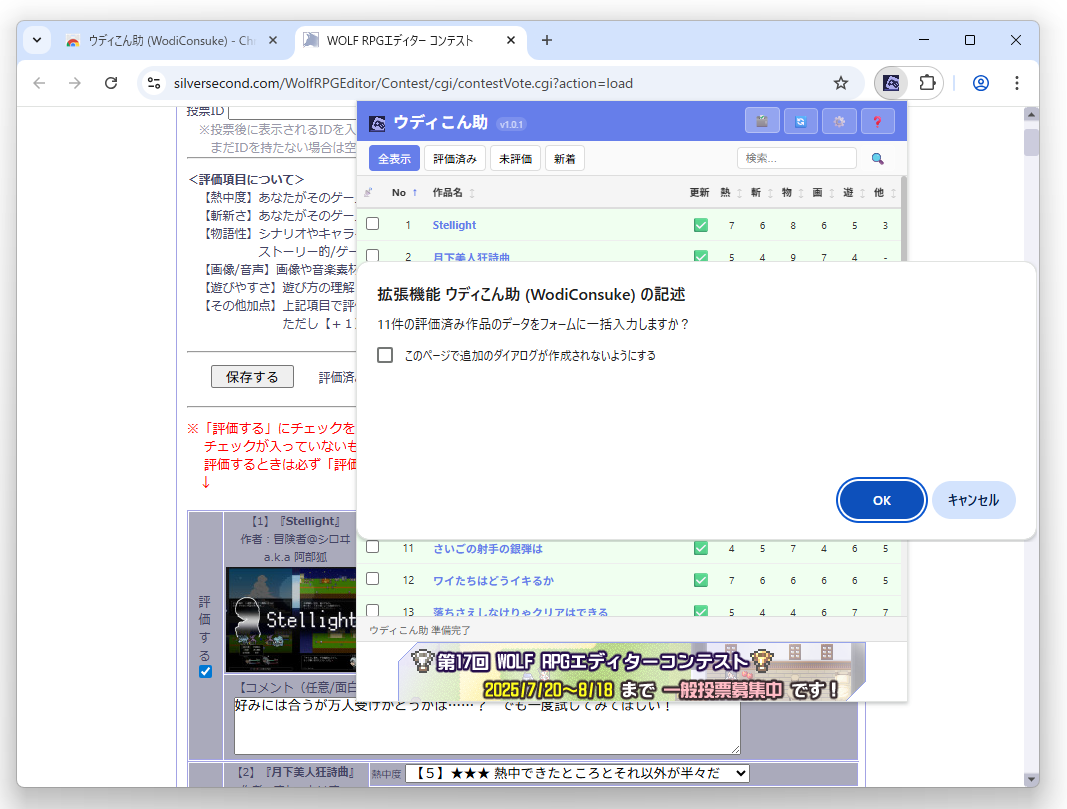Click the sort arrows next to 作品名
The image size is (1067, 809).
[x=469, y=192]
